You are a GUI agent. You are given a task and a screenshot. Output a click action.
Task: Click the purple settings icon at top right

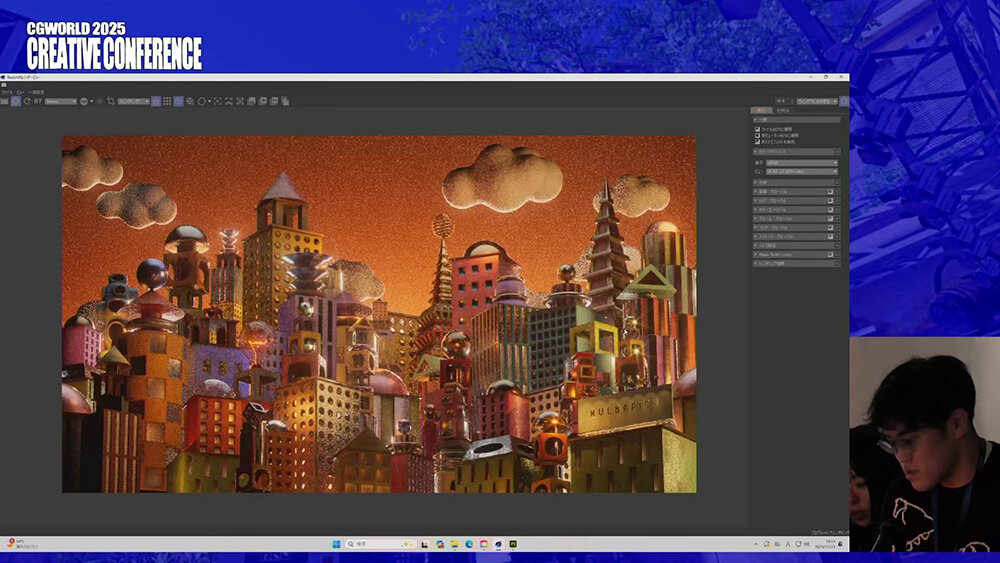(844, 101)
